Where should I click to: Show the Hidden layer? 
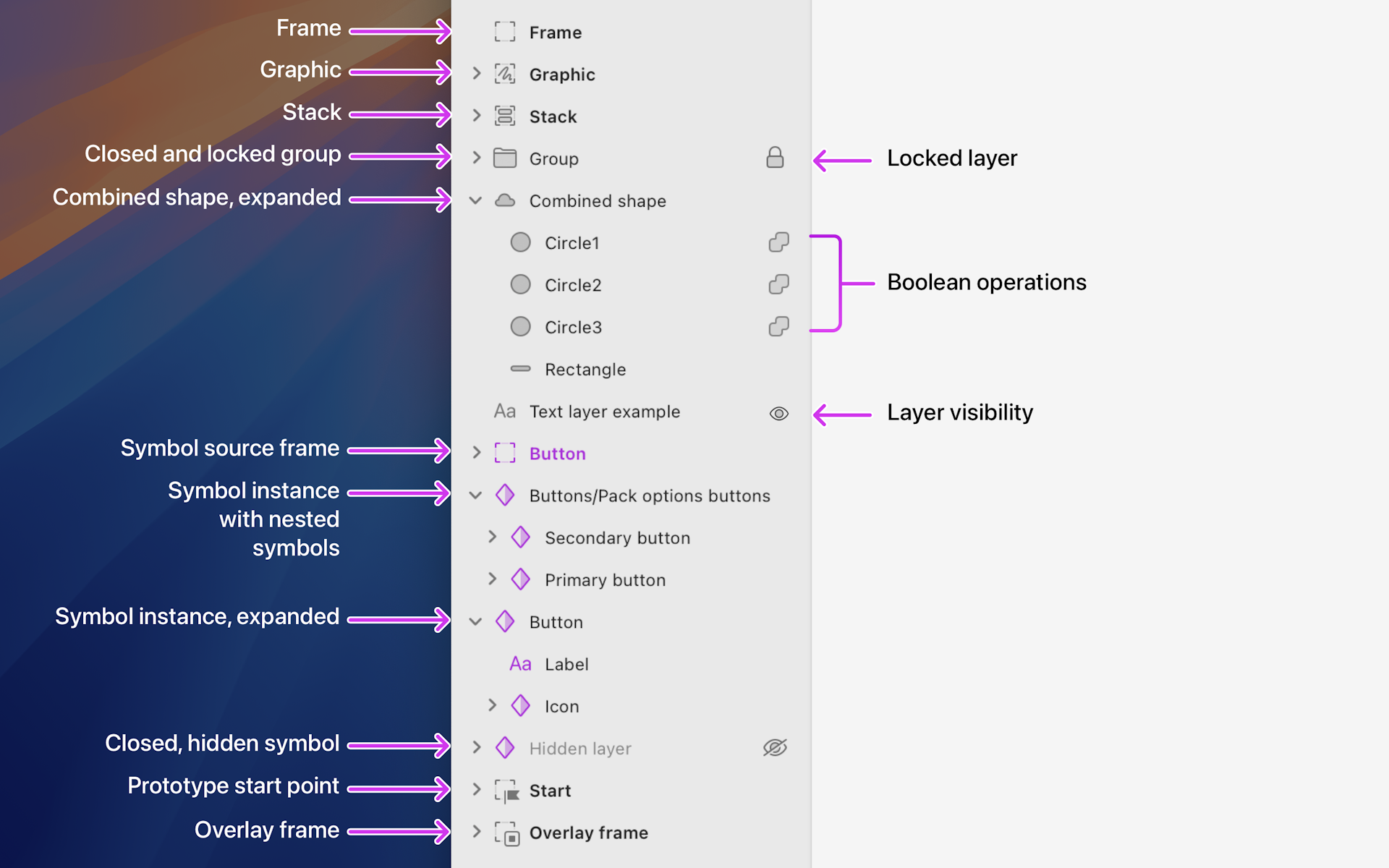pyautogui.click(x=775, y=748)
